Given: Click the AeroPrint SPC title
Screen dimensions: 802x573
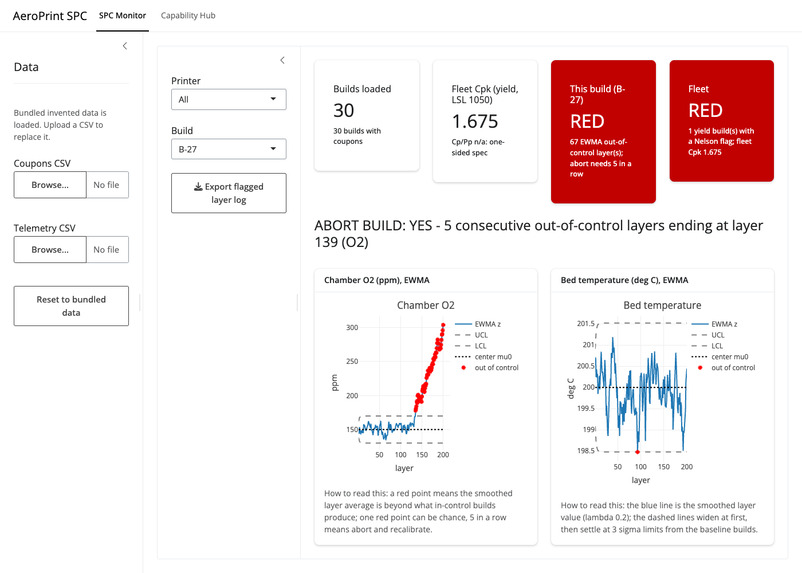Looking at the screenshot, I should pos(50,16).
